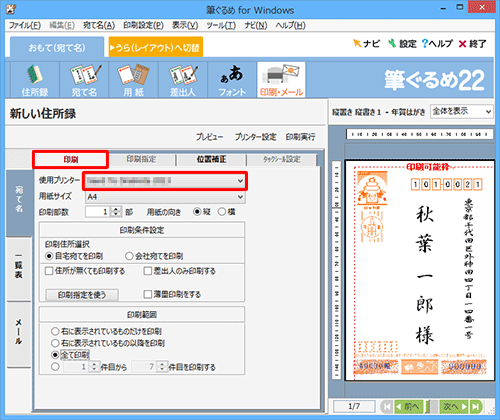The width and height of the screenshot is (500, 420).
Task: Select the 印刷・メール print and mail icon
Action: click(x=281, y=80)
